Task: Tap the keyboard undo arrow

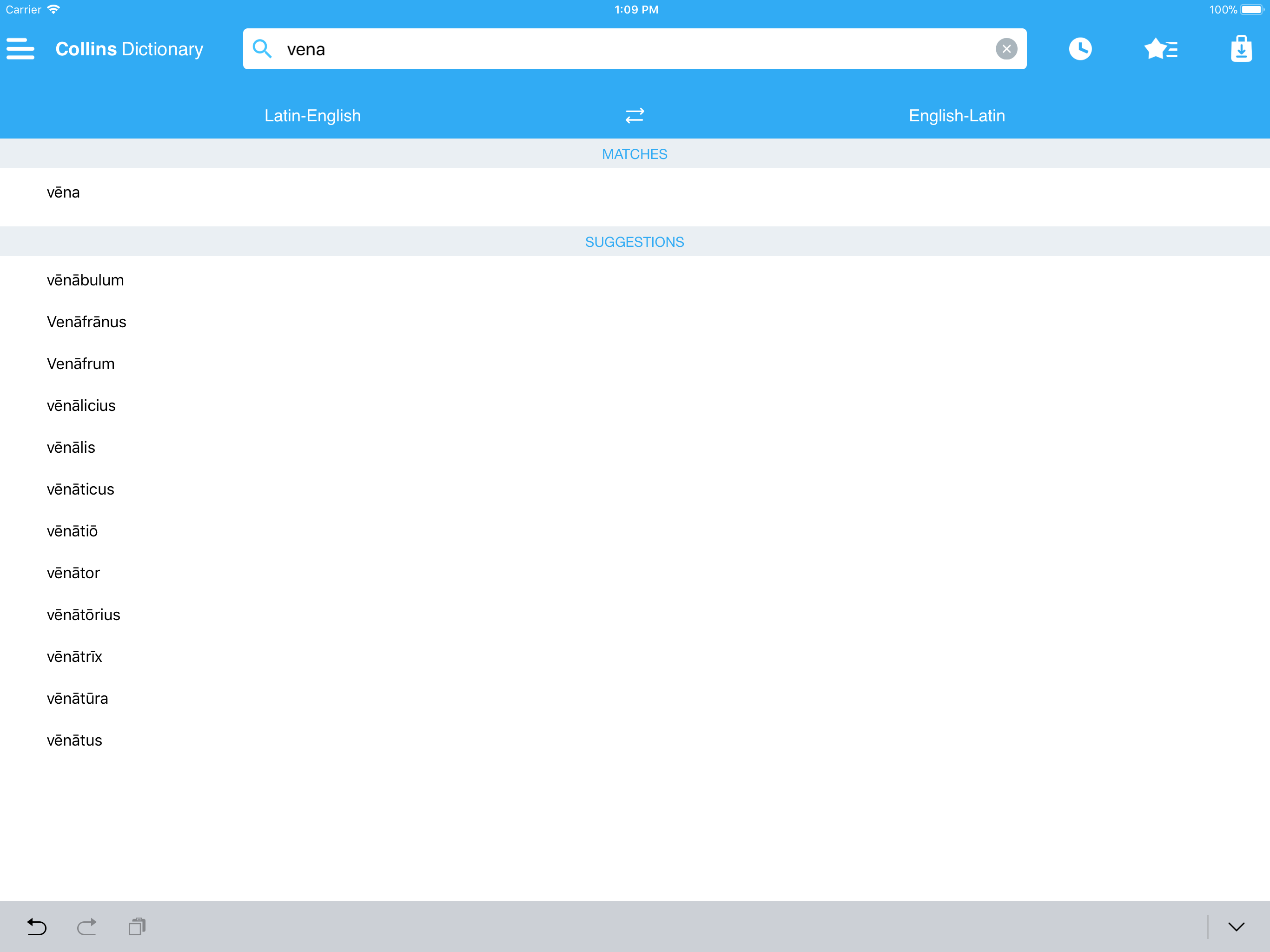Action: tap(37, 926)
